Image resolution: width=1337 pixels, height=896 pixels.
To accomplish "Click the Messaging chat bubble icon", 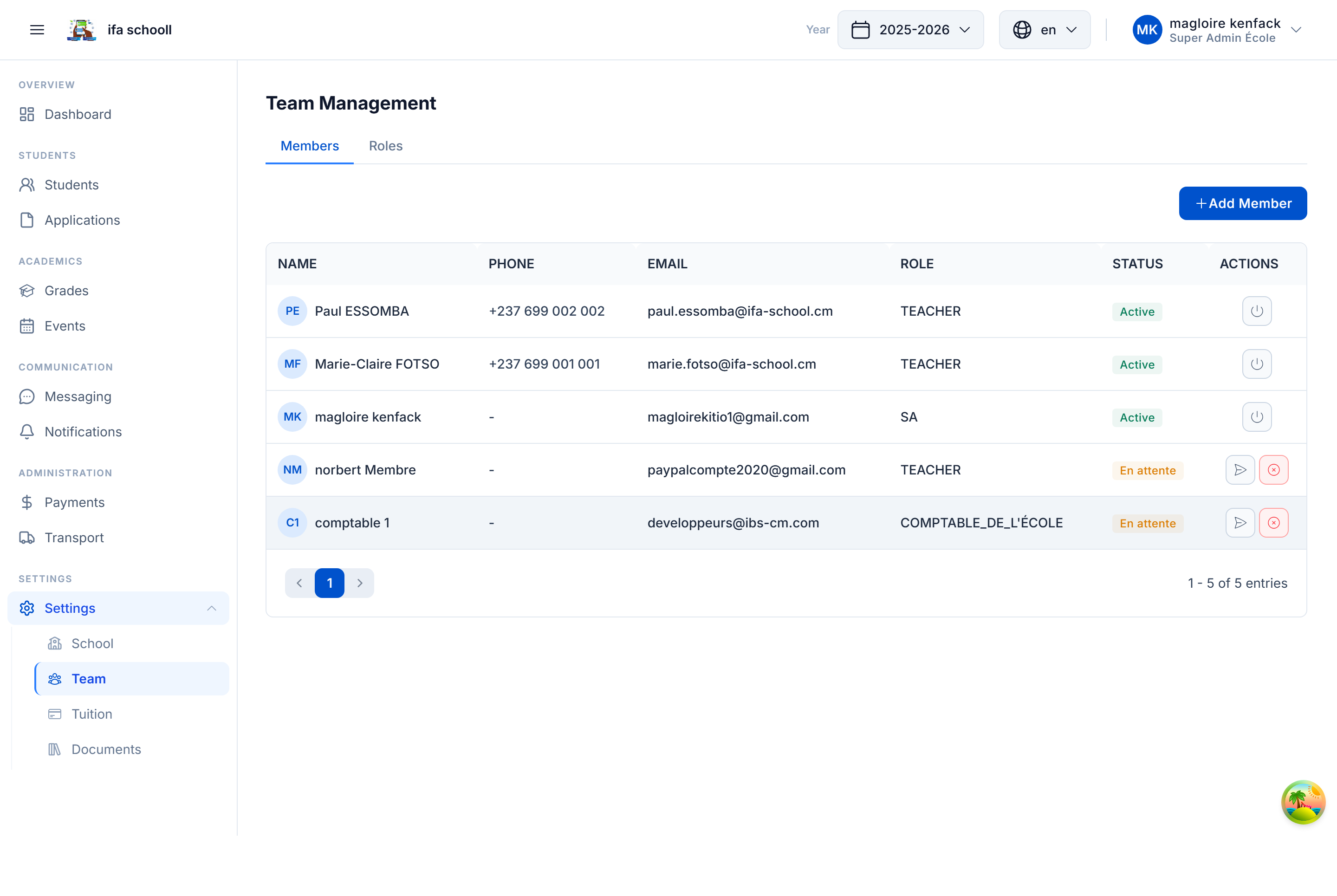I will [27, 396].
